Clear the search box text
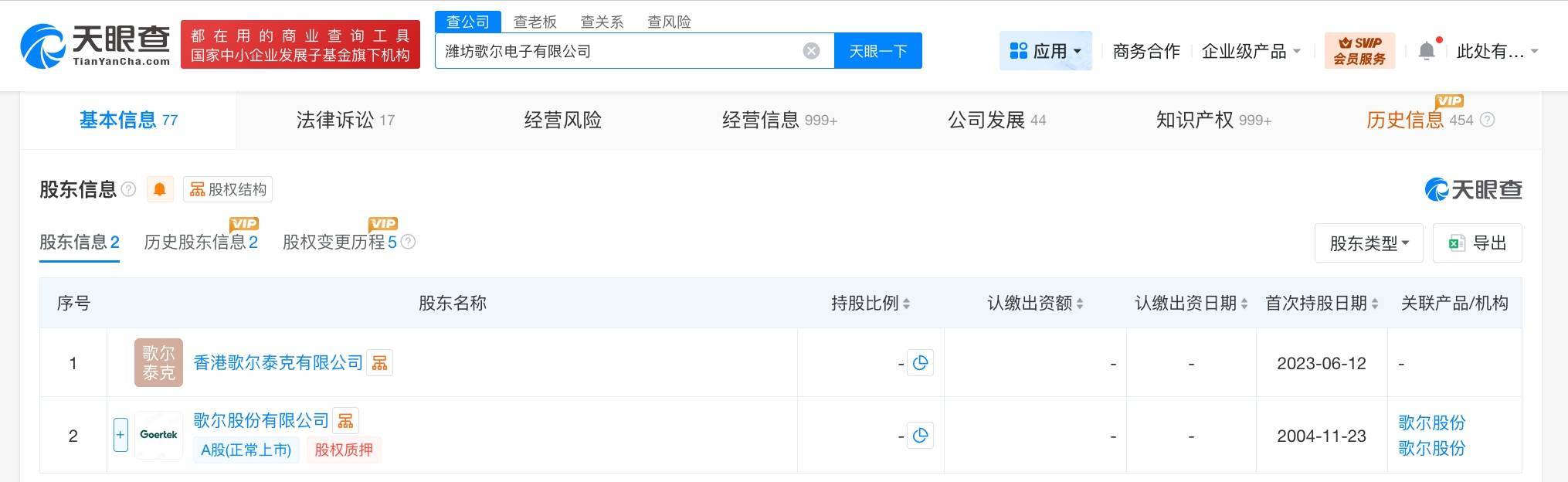1568x482 pixels. coord(811,51)
